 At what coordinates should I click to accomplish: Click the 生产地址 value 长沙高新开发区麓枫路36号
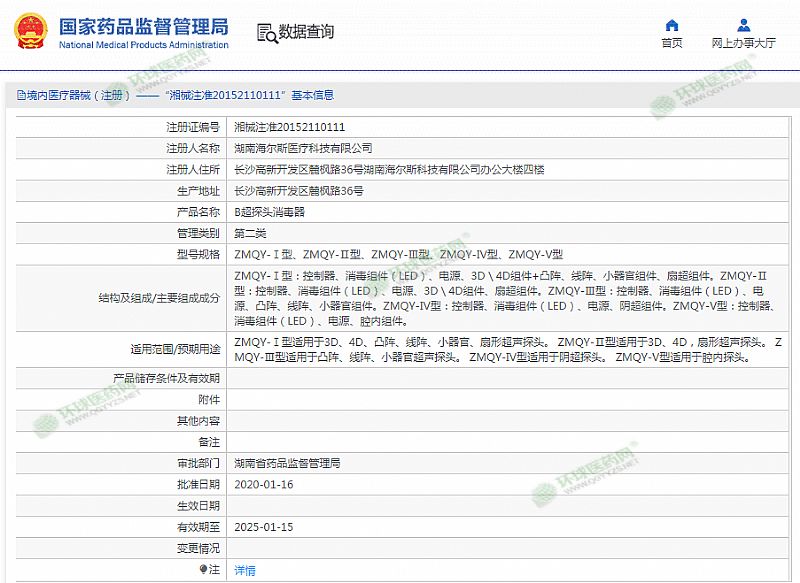pyautogui.click(x=298, y=190)
